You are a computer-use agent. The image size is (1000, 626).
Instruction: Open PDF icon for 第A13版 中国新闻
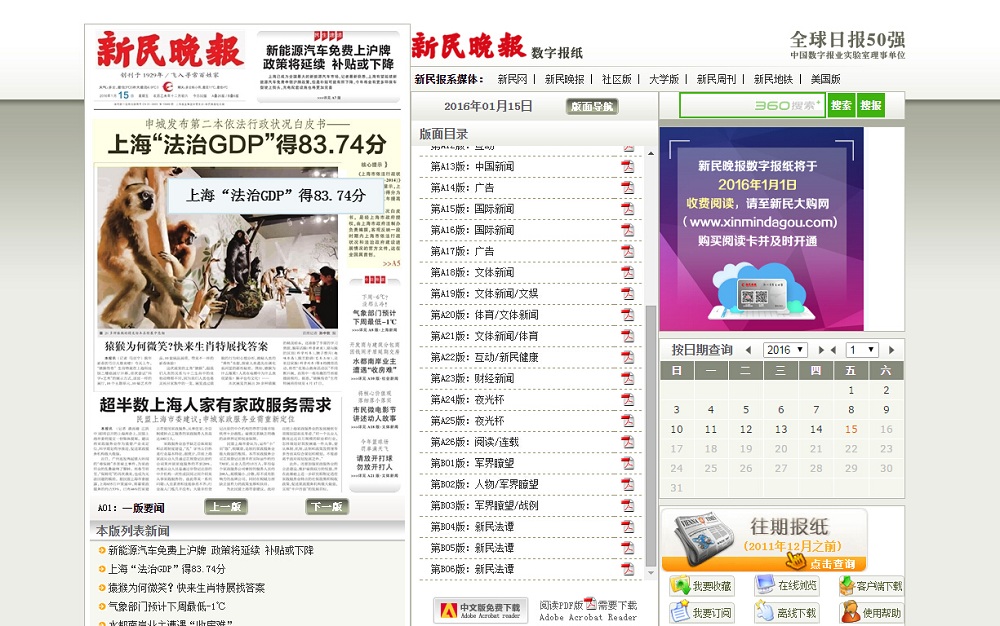coord(628,166)
